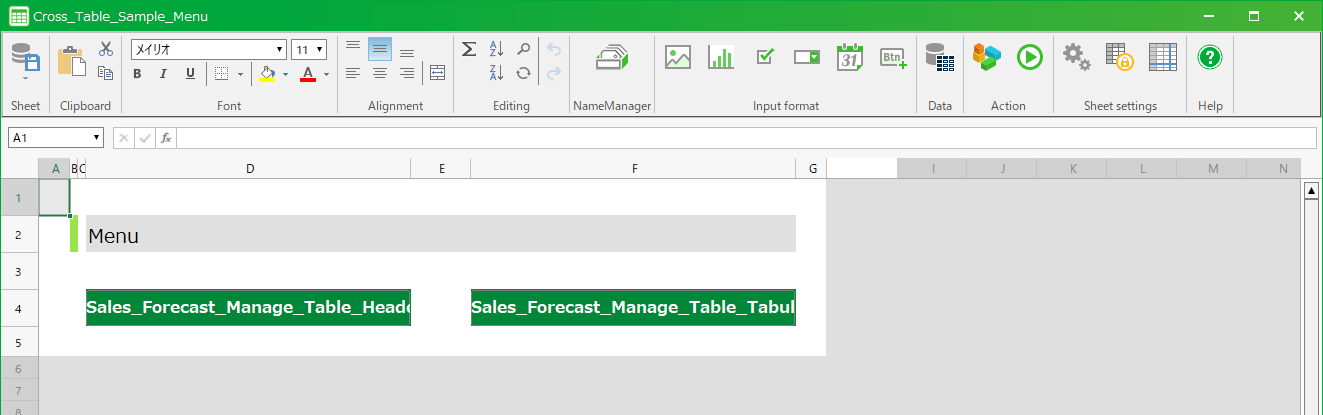Insert a chart input format
Image resolution: width=1323 pixels, height=415 pixels.
tap(721, 58)
